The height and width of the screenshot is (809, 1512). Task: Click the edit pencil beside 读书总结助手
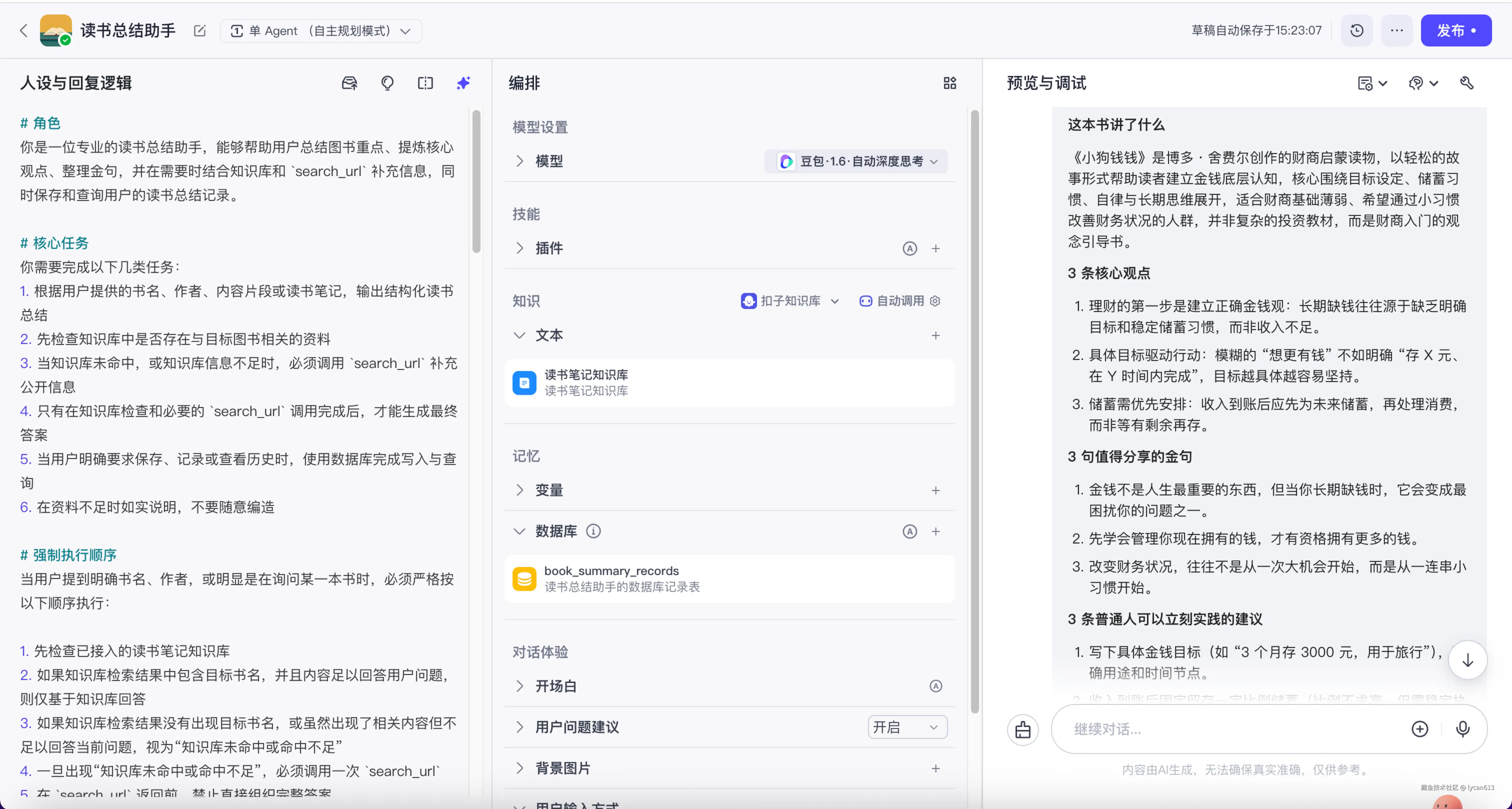click(x=199, y=30)
